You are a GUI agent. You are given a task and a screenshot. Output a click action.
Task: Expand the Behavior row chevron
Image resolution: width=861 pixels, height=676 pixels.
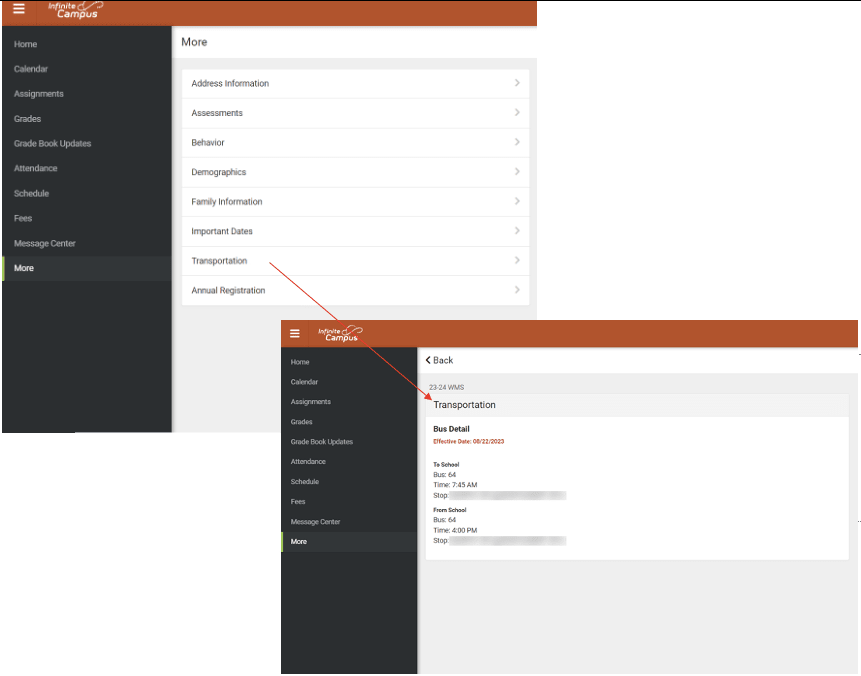(x=517, y=142)
